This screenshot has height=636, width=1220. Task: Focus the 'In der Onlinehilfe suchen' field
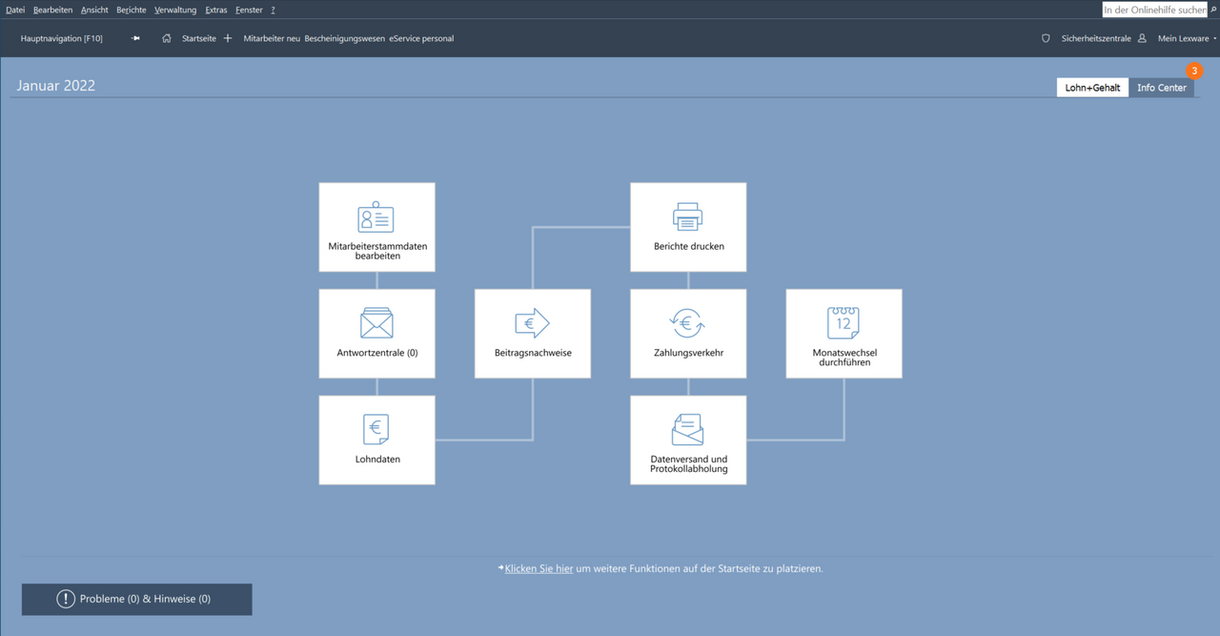(1155, 9)
